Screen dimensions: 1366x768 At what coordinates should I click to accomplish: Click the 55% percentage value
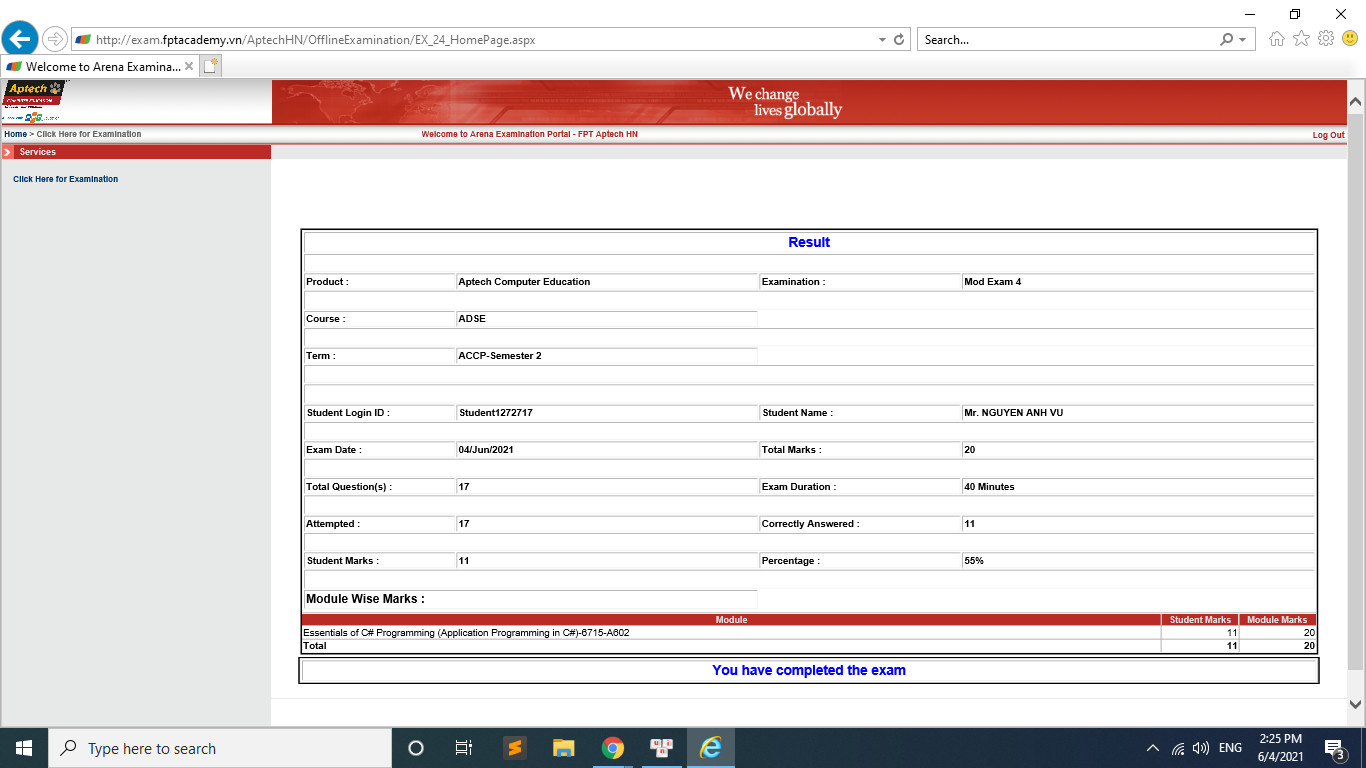pos(974,561)
